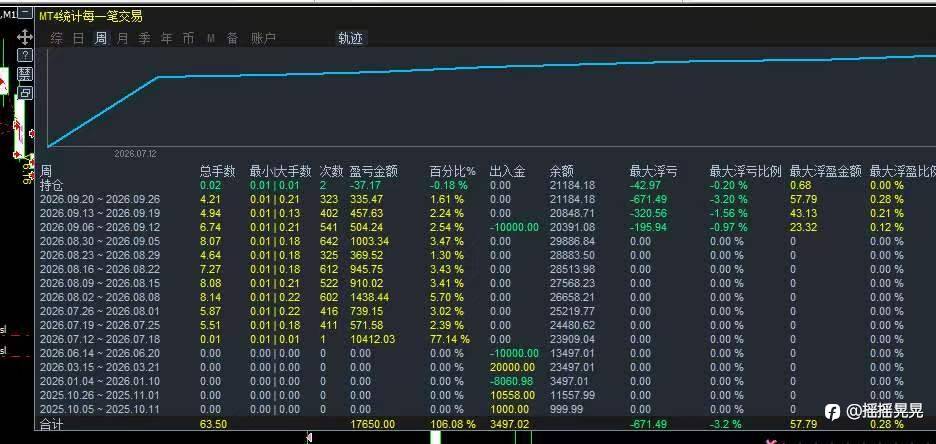Click the deposit amount 10558.00

pyautogui.click(x=512, y=395)
